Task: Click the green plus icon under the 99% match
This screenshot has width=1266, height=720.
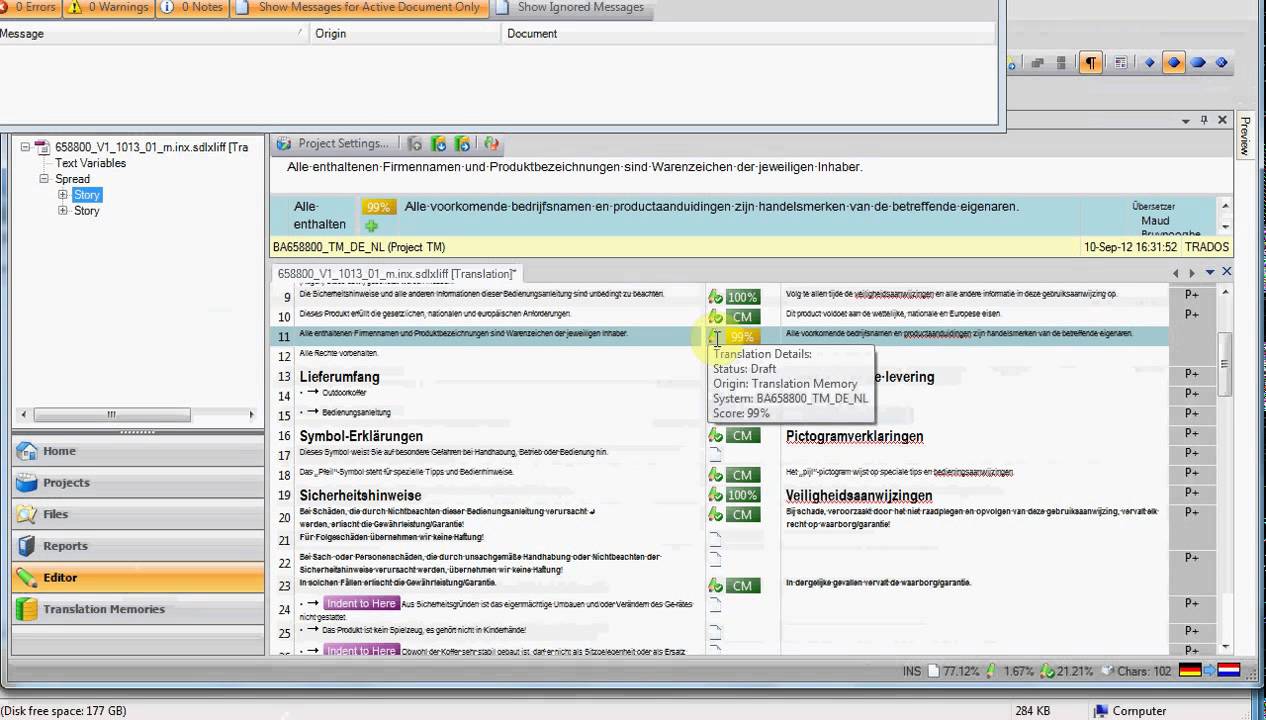Action: pyautogui.click(x=370, y=226)
